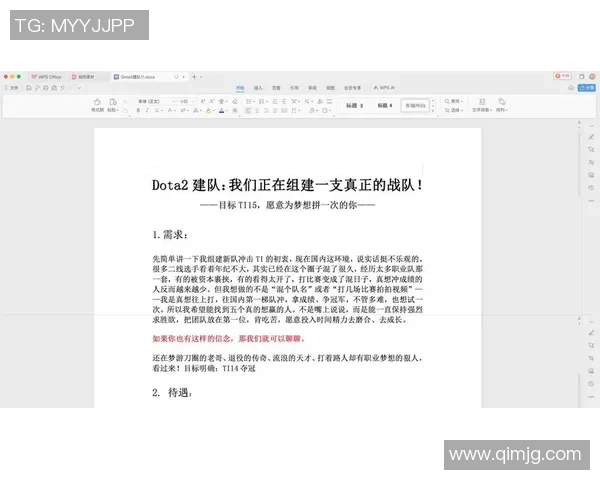
Task: Click the Format Painter (格式刷) icon
Action: [97, 101]
